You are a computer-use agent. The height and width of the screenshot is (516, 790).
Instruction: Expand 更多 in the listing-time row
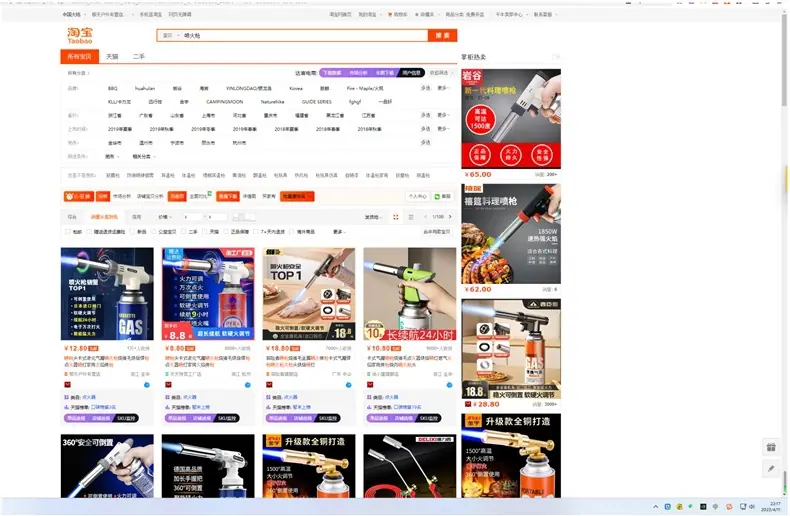point(443,129)
